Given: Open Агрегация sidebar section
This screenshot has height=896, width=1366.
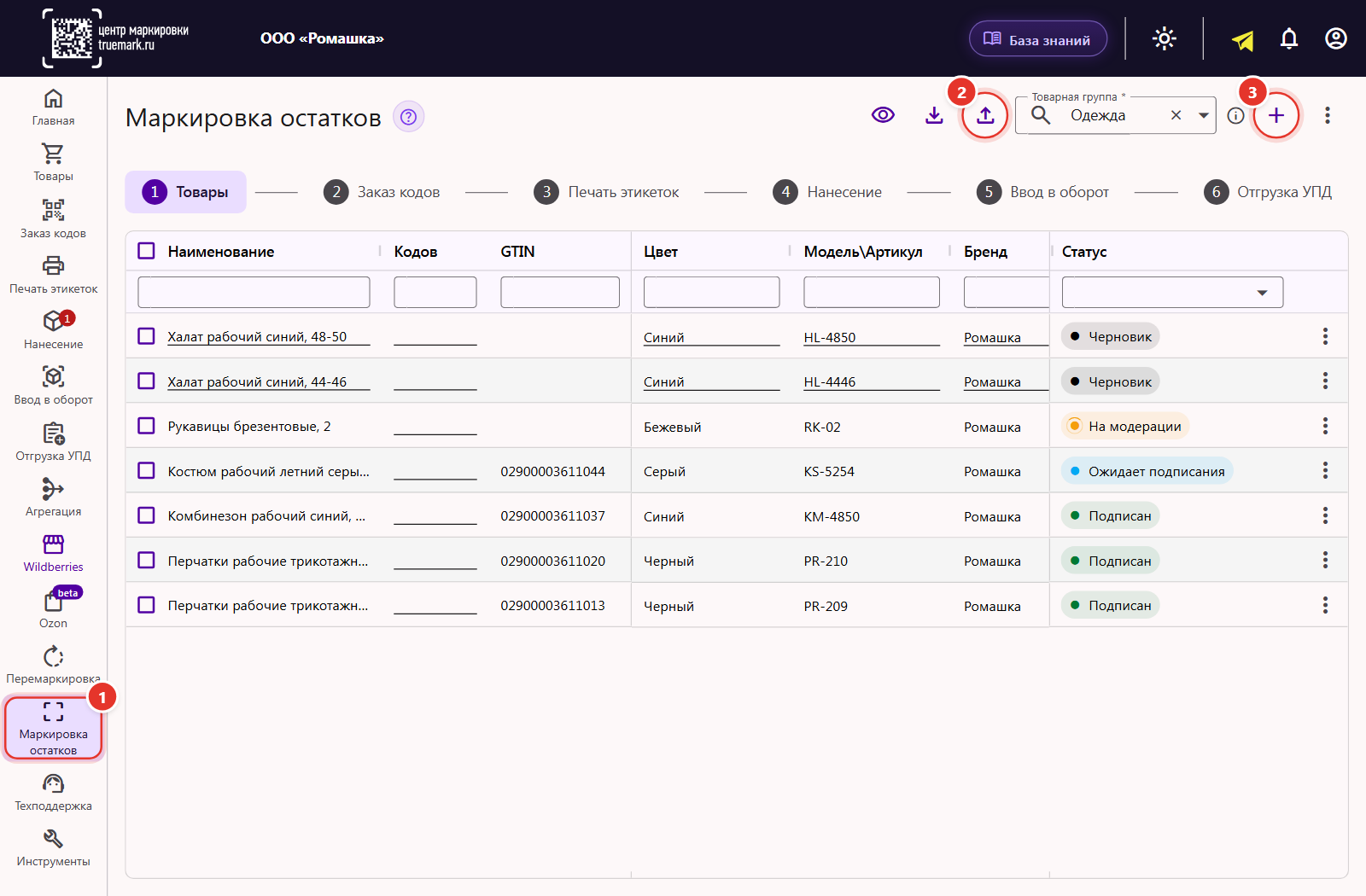Looking at the screenshot, I should (53, 497).
